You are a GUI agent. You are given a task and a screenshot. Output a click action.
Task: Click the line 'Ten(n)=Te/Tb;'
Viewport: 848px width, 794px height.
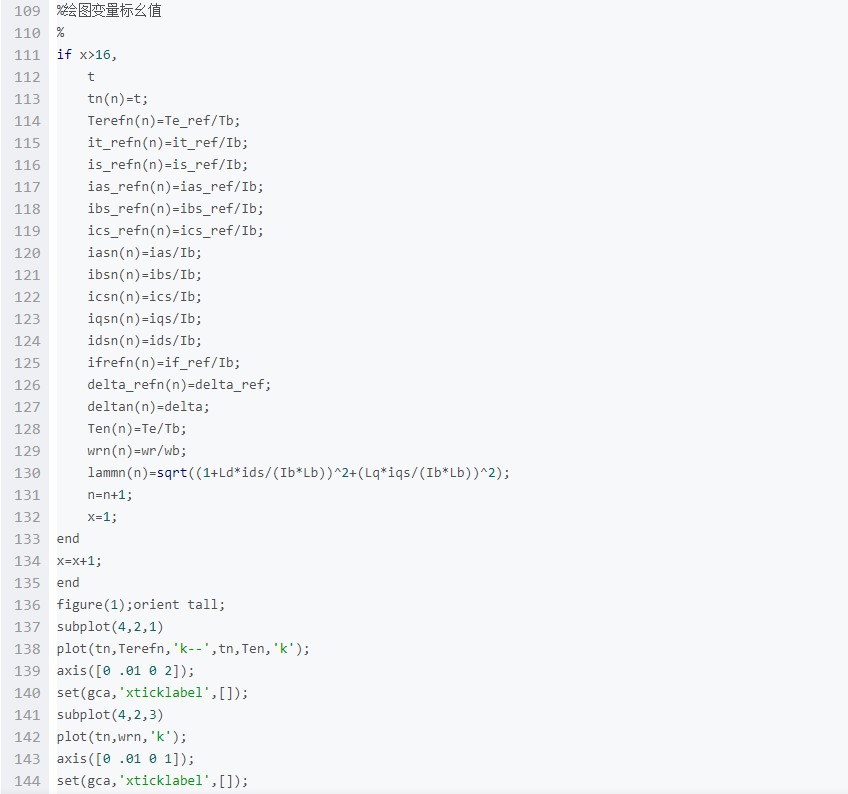(x=137, y=428)
